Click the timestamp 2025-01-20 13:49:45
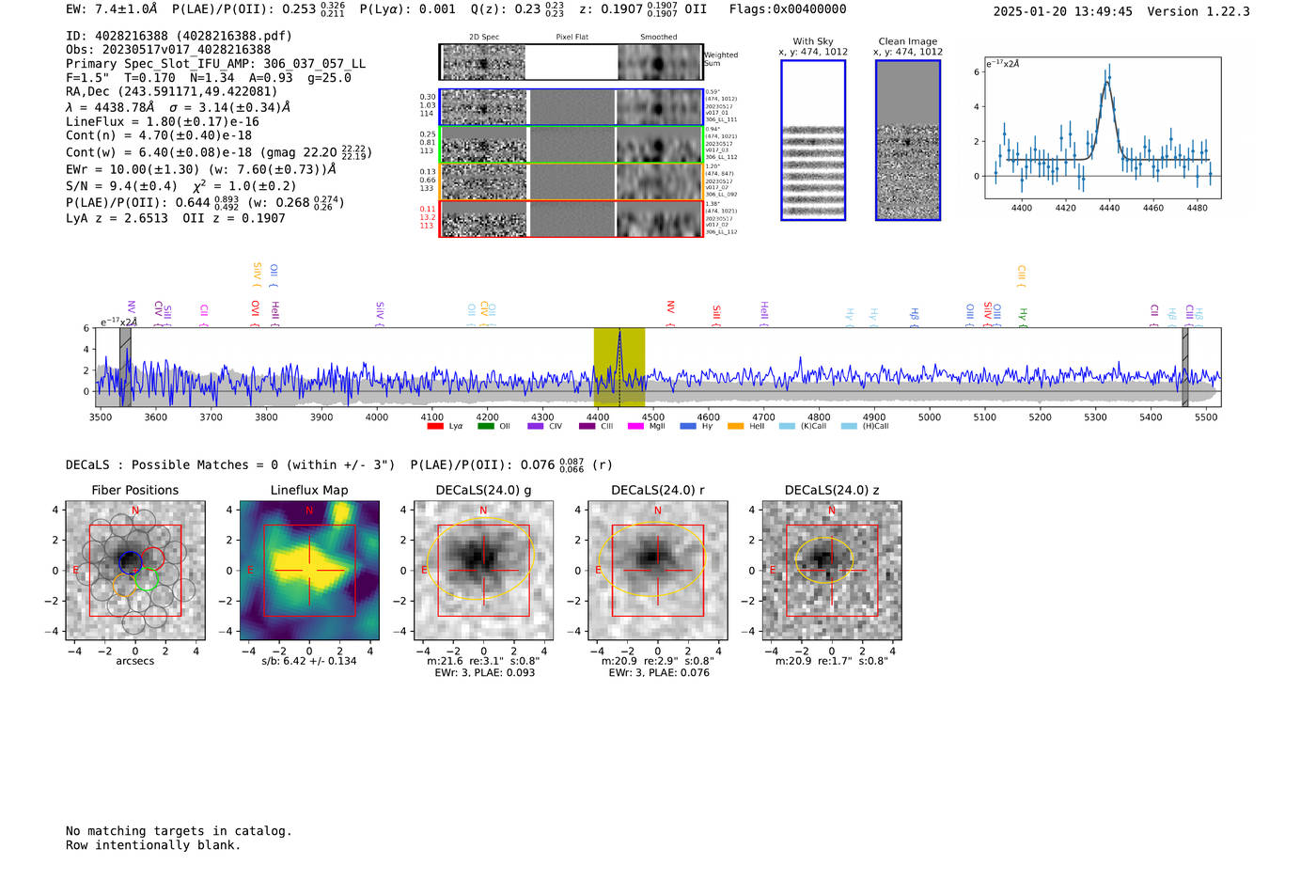 pos(1063,11)
